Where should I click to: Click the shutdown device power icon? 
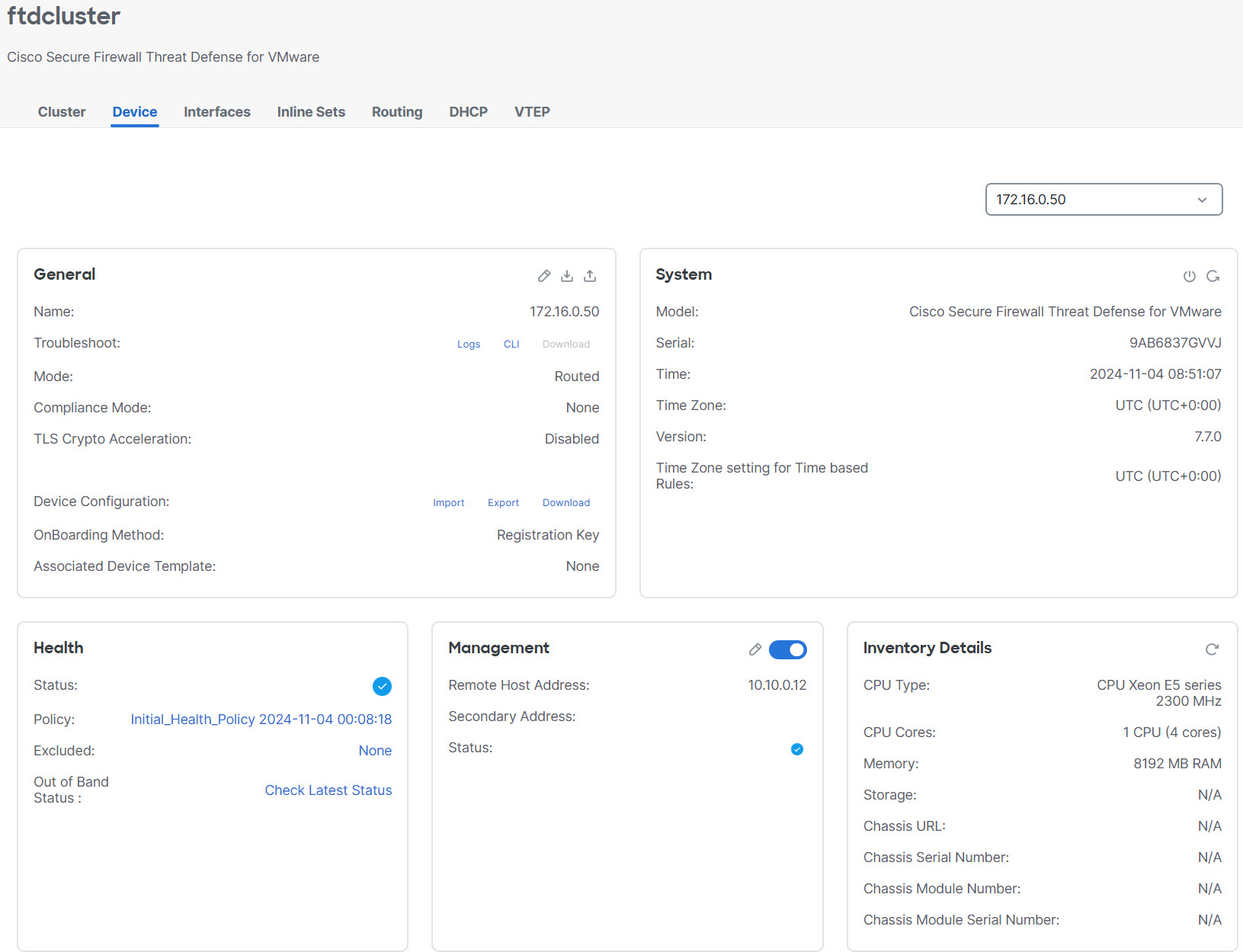coord(1189,276)
